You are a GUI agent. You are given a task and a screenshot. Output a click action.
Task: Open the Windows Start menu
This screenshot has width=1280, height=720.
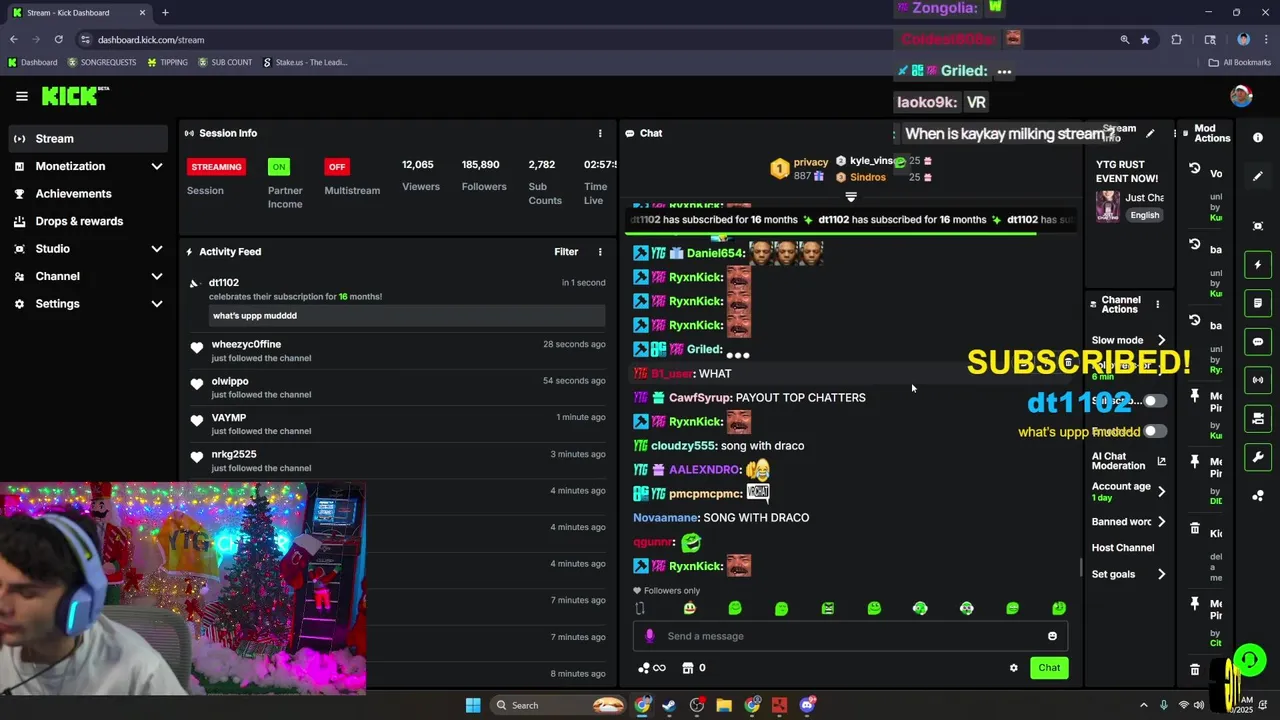[473, 705]
